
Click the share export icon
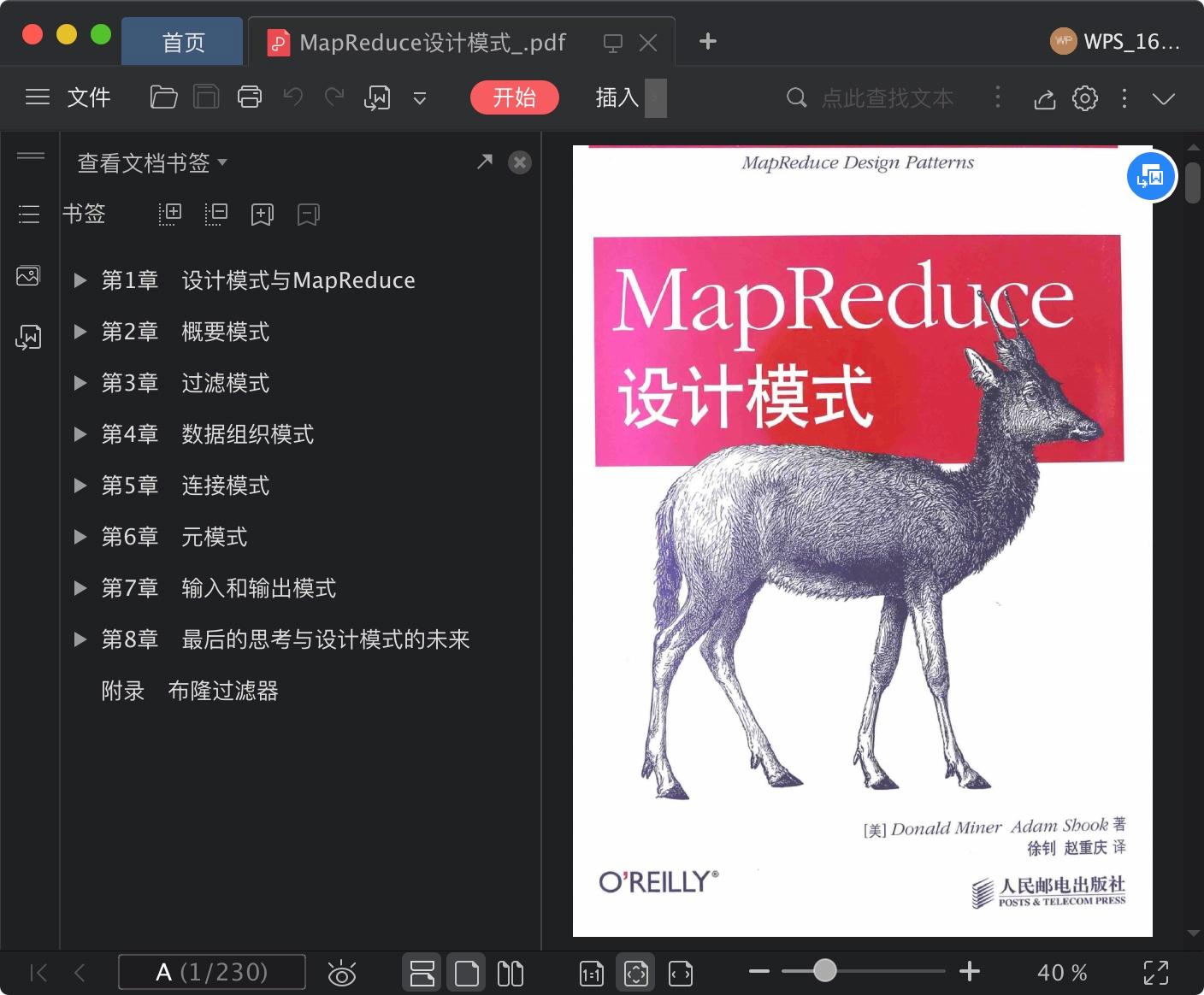point(1044,98)
